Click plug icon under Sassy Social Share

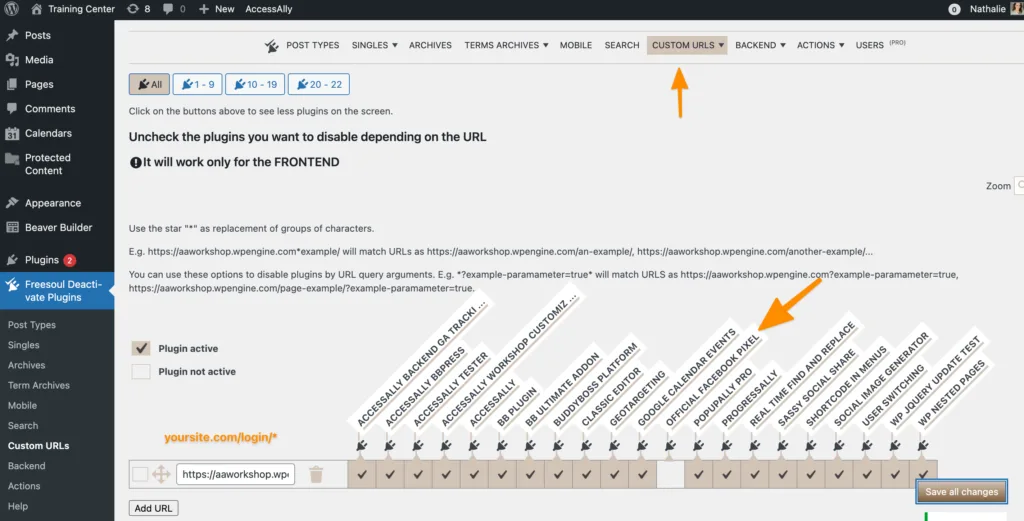coord(782,446)
